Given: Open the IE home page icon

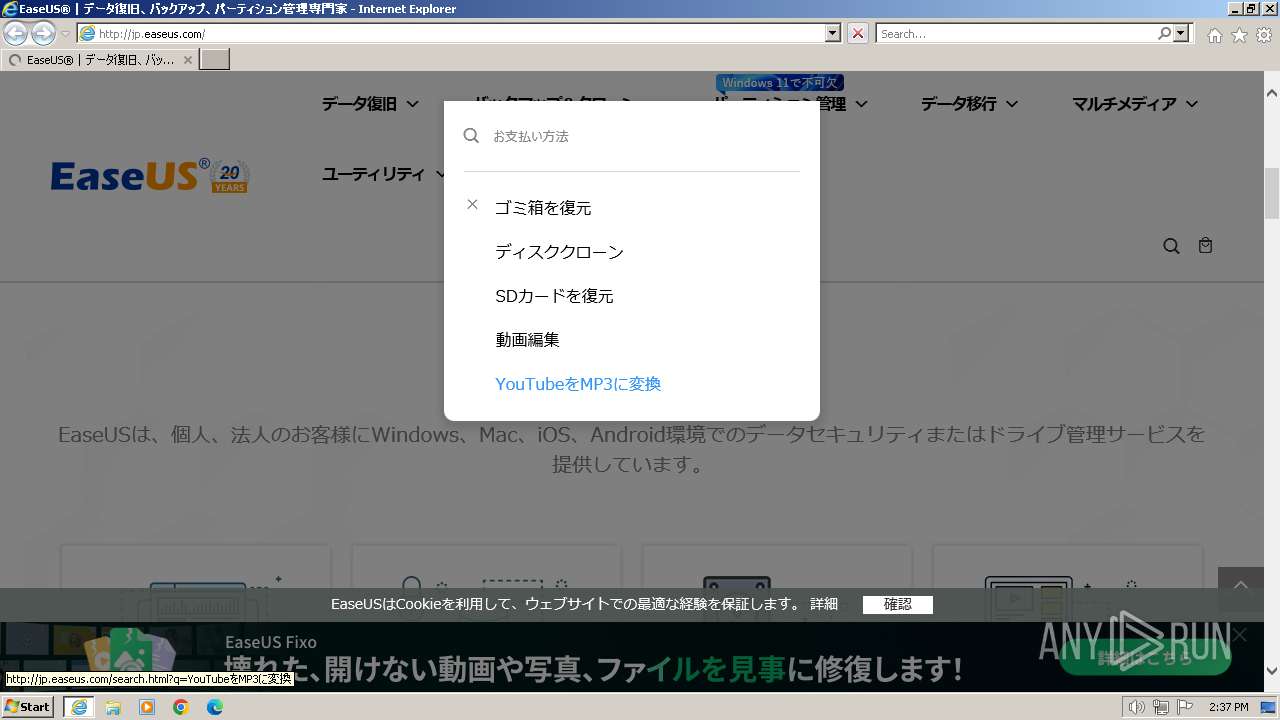Looking at the screenshot, I should coord(1214,34).
